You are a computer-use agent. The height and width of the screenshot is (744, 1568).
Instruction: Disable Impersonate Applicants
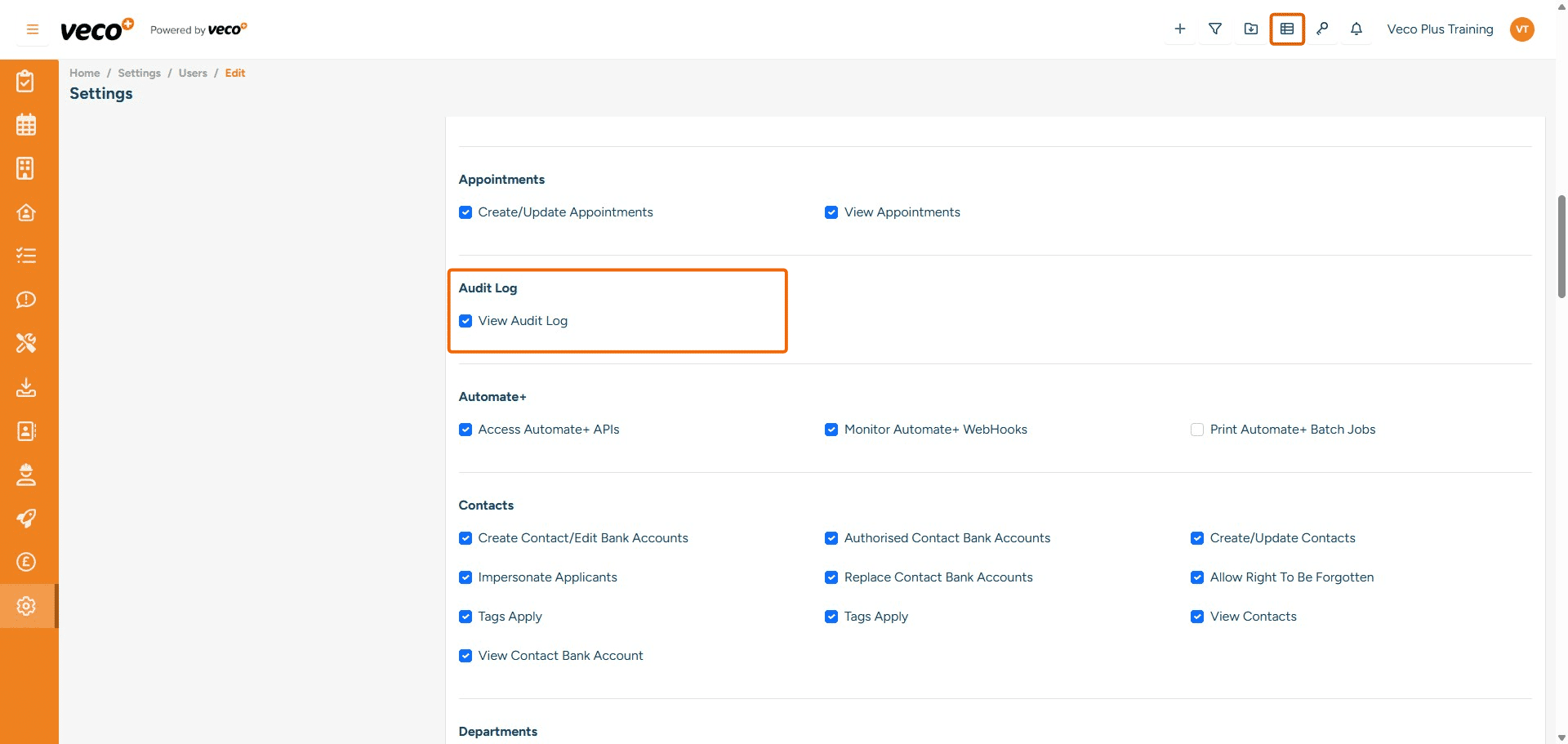(465, 577)
